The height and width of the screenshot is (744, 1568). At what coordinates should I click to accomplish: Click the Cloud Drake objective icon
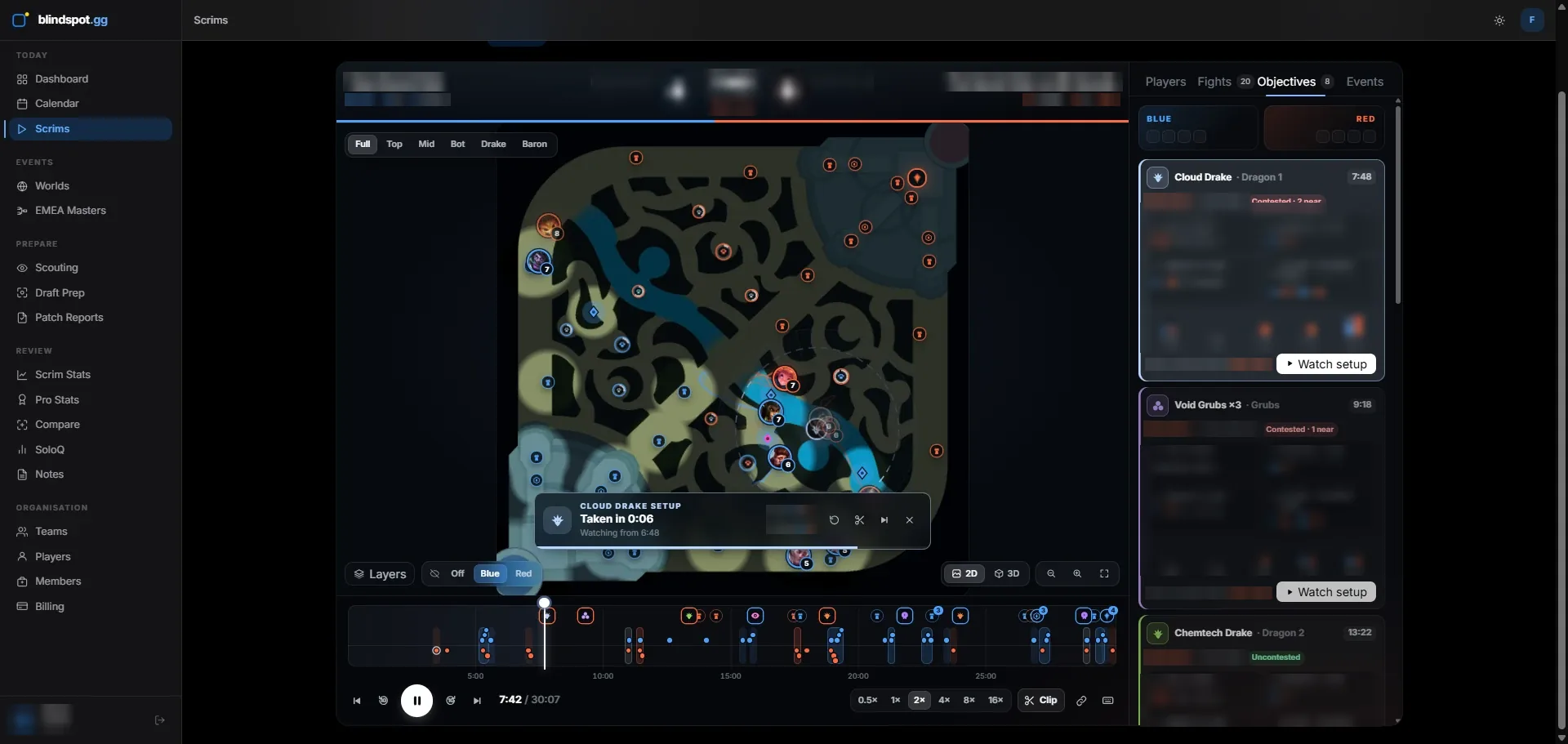(1157, 177)
